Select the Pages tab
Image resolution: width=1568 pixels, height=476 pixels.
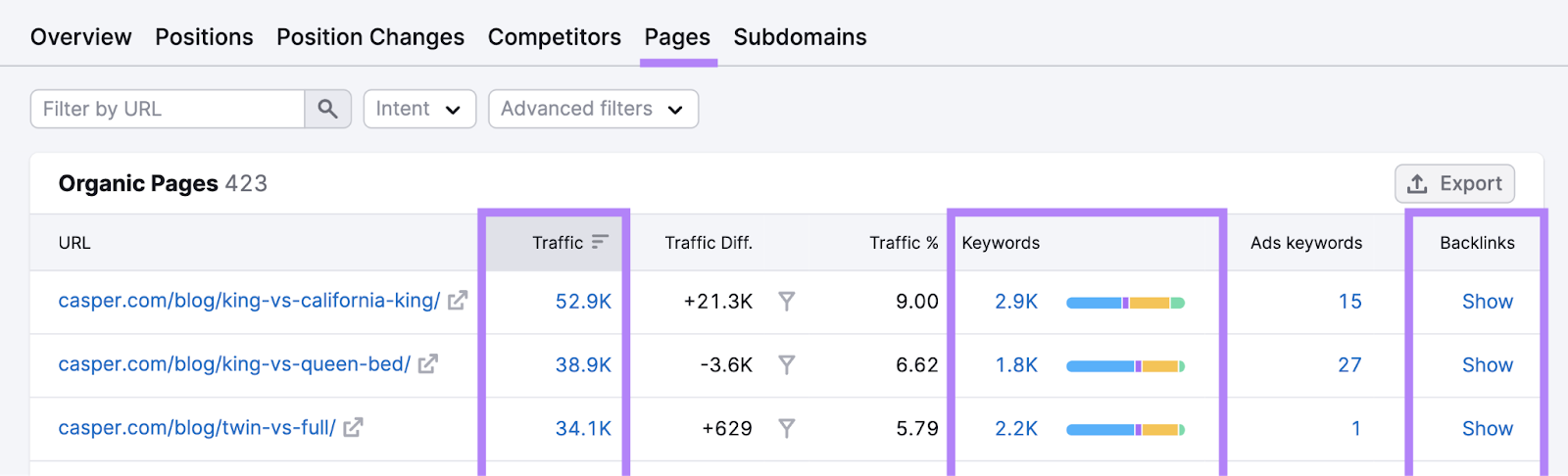coord(677,37)
